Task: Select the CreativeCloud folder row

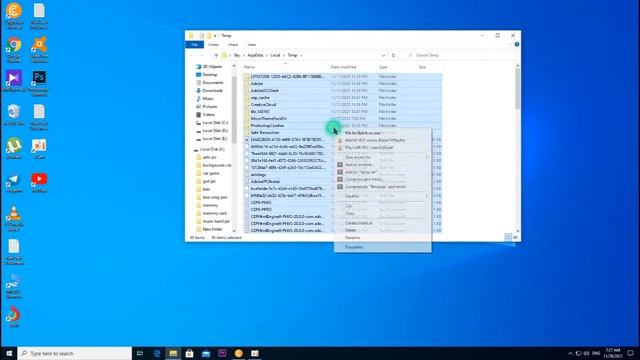Action: click(342, 104)
